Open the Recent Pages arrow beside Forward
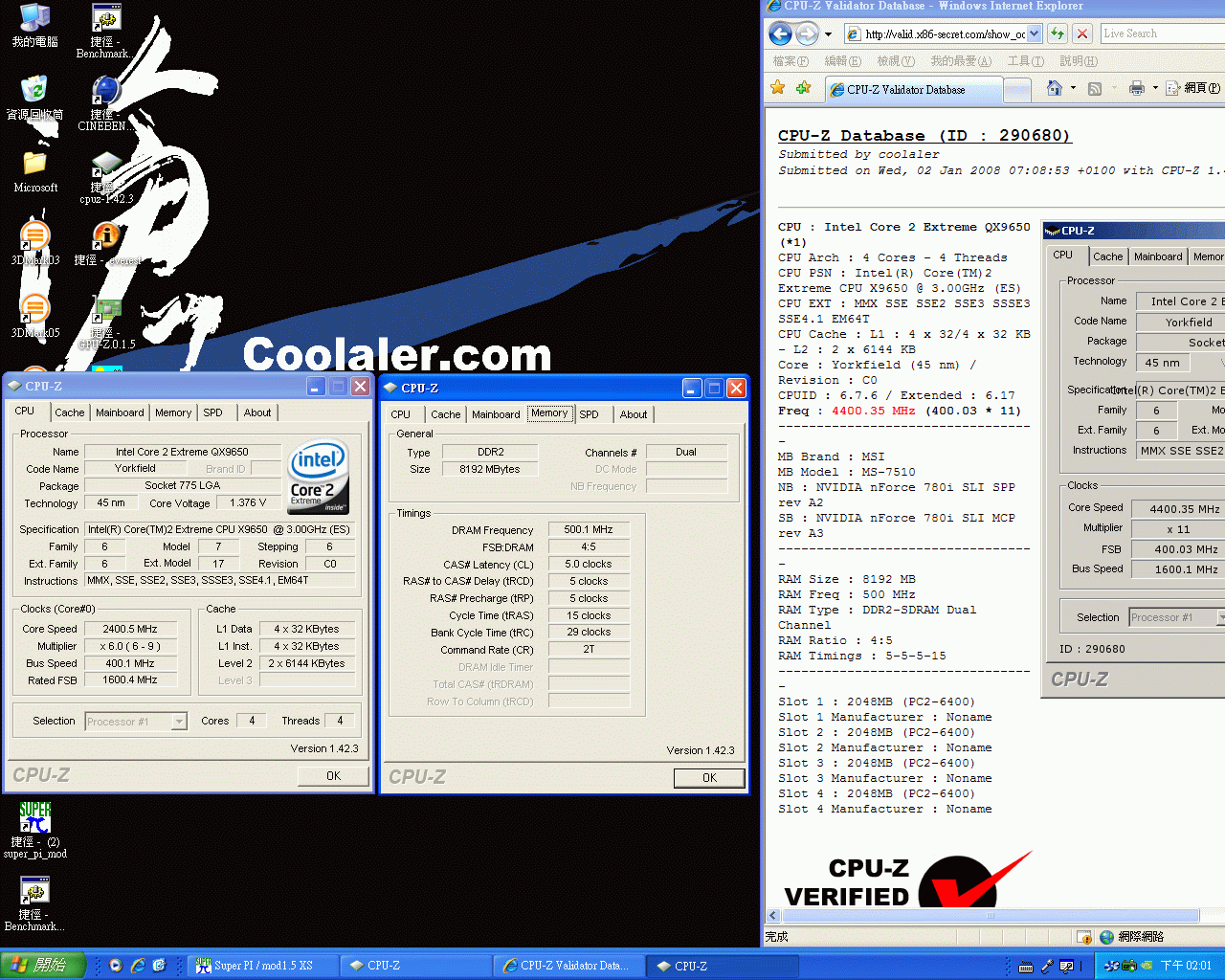This screenshot has width=1225, height=980. click(x=828, y=34)
